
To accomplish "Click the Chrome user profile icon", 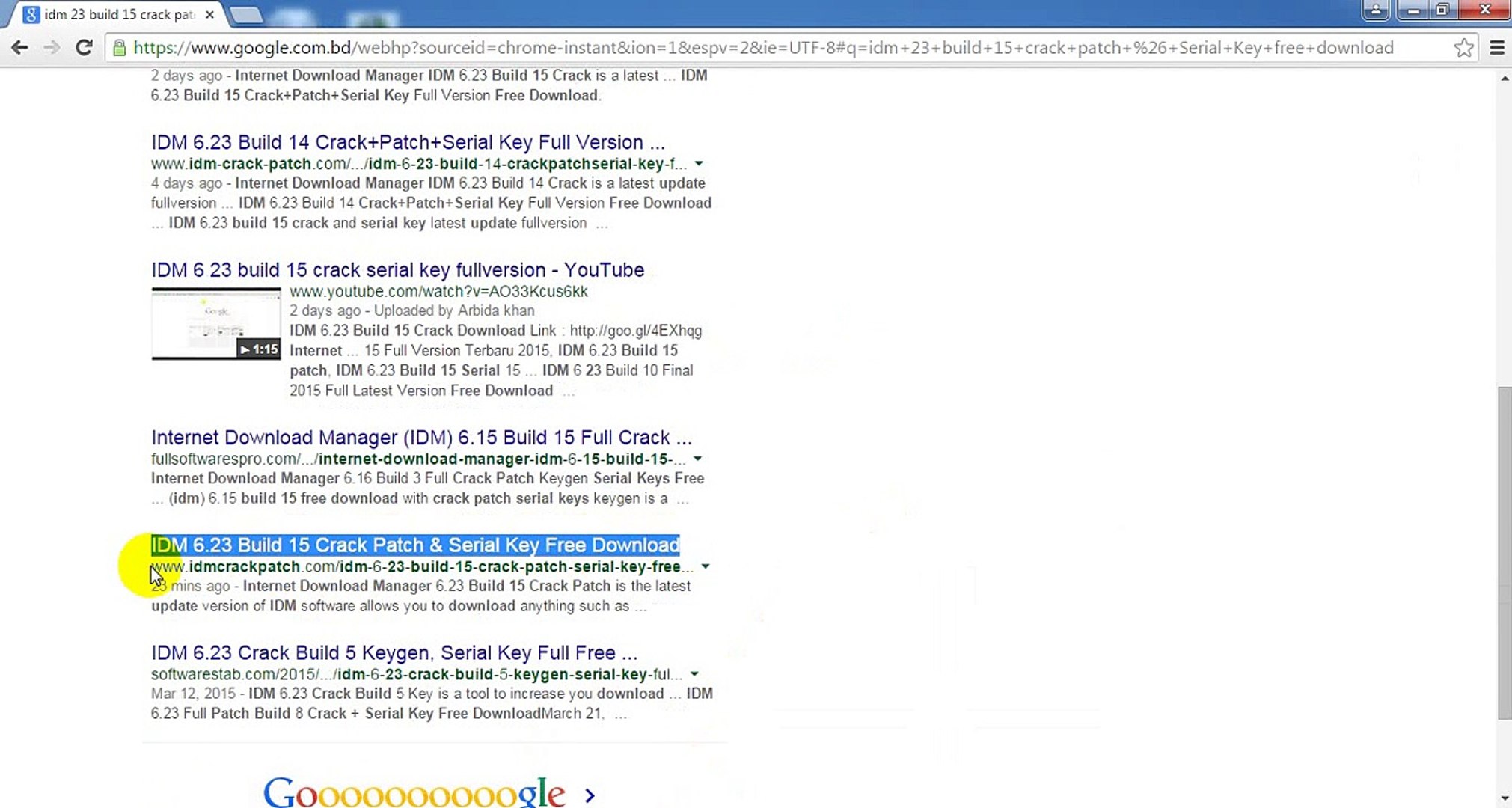I will point(1375,10).
